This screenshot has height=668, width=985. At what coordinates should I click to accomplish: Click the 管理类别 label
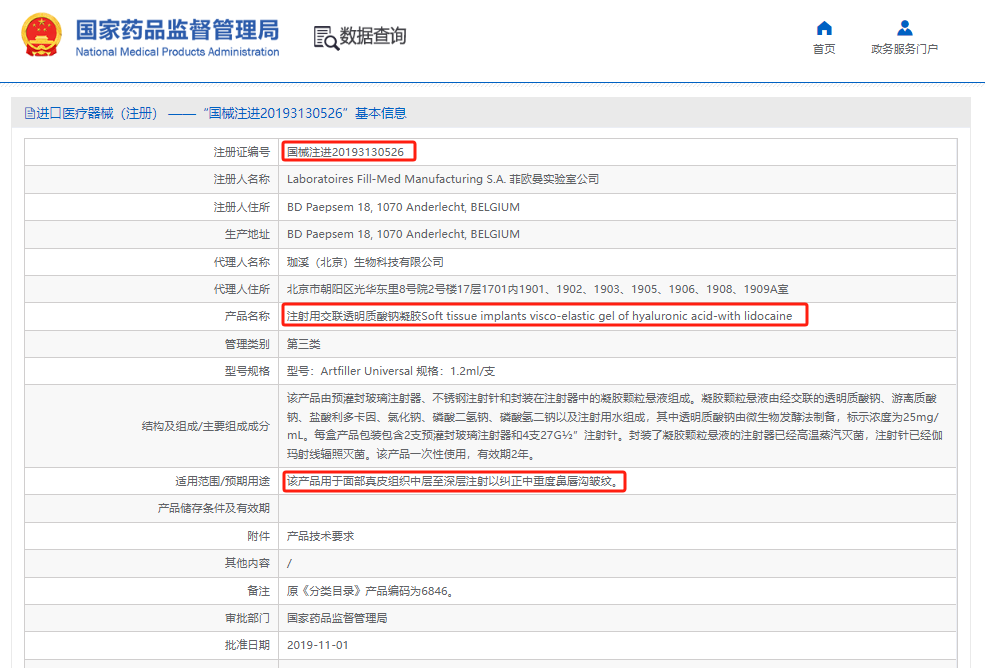(x=248, y=344)
